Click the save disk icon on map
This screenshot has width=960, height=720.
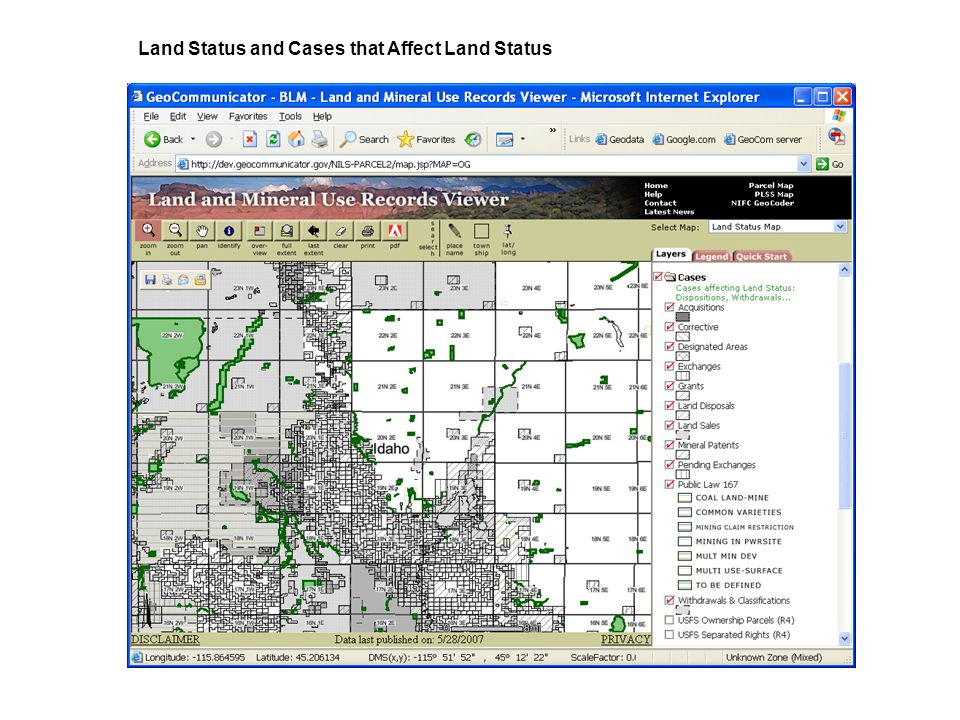pyautogui.click(x=150, y=280)
